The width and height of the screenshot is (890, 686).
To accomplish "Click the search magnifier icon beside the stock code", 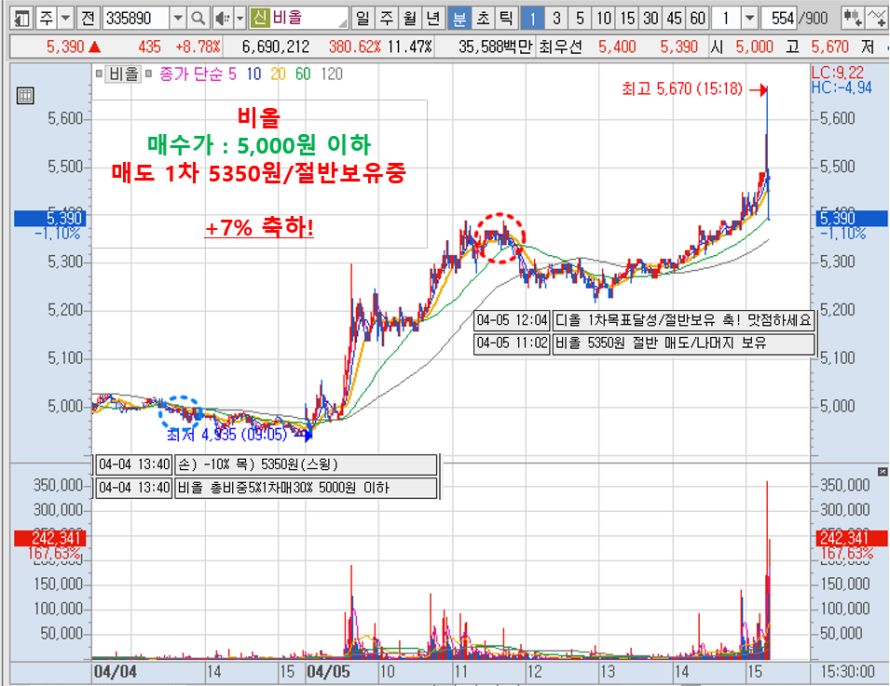I will (x=198, y=18).
